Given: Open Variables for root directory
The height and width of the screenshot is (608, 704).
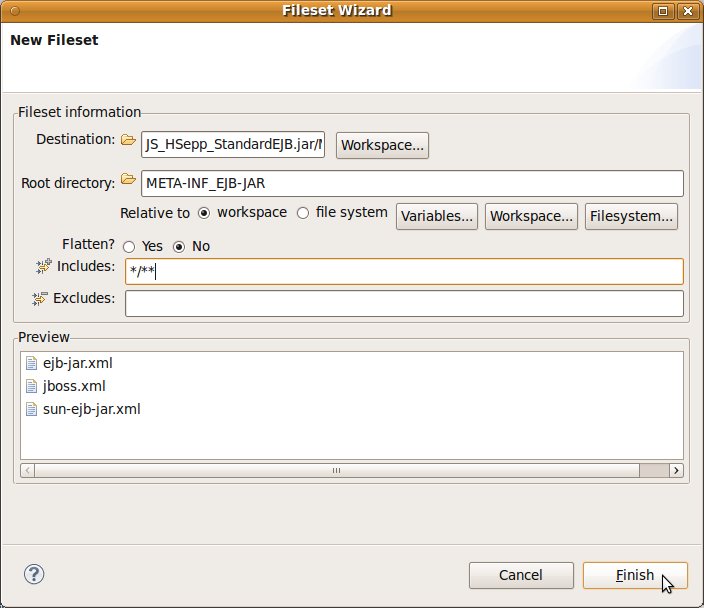Looking at the screenshot, I should coord(438,216).
